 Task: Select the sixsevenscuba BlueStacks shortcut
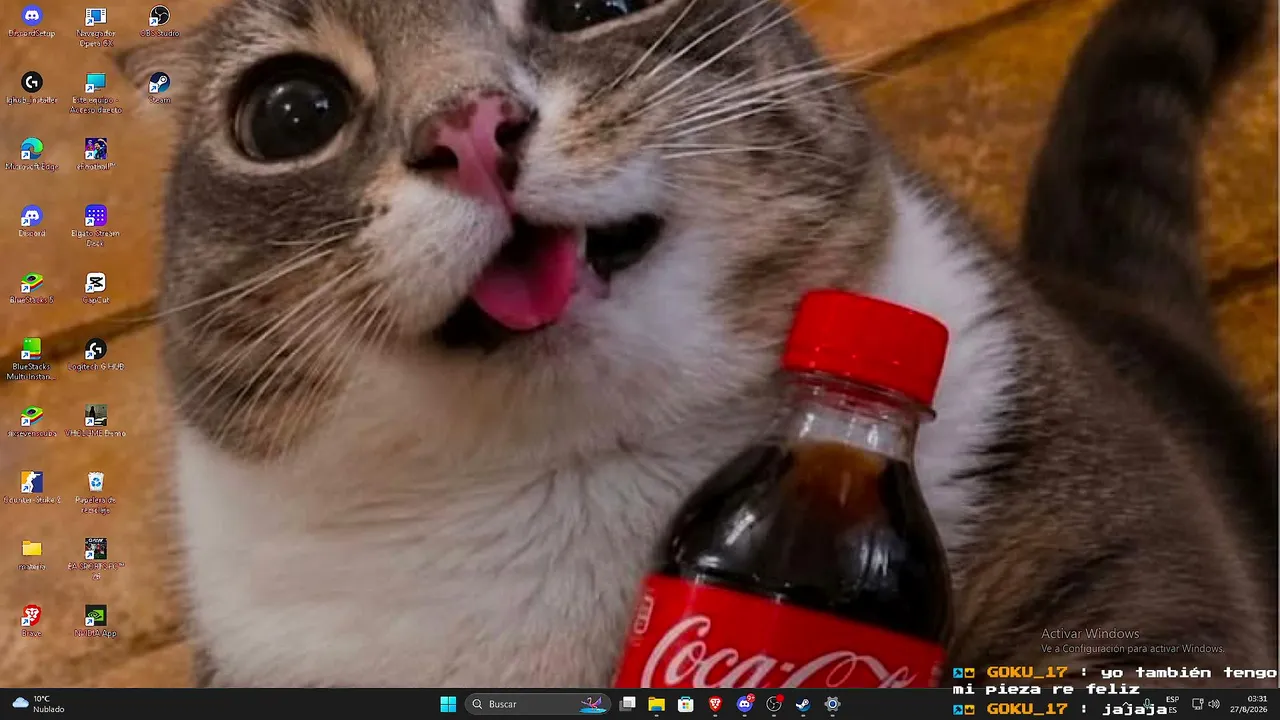click(x=32, y=422)
